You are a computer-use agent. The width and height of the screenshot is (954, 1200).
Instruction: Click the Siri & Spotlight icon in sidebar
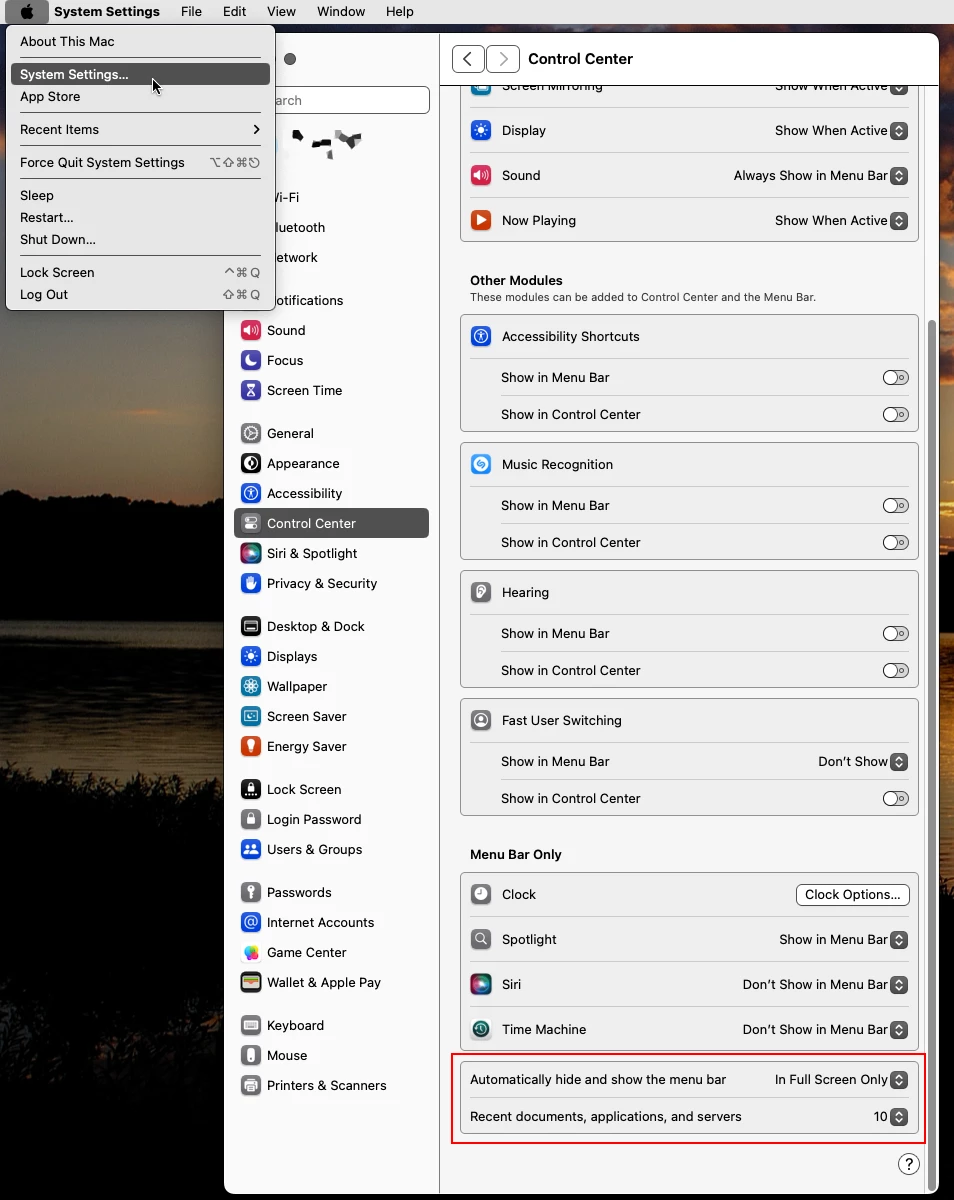(251, 553)
